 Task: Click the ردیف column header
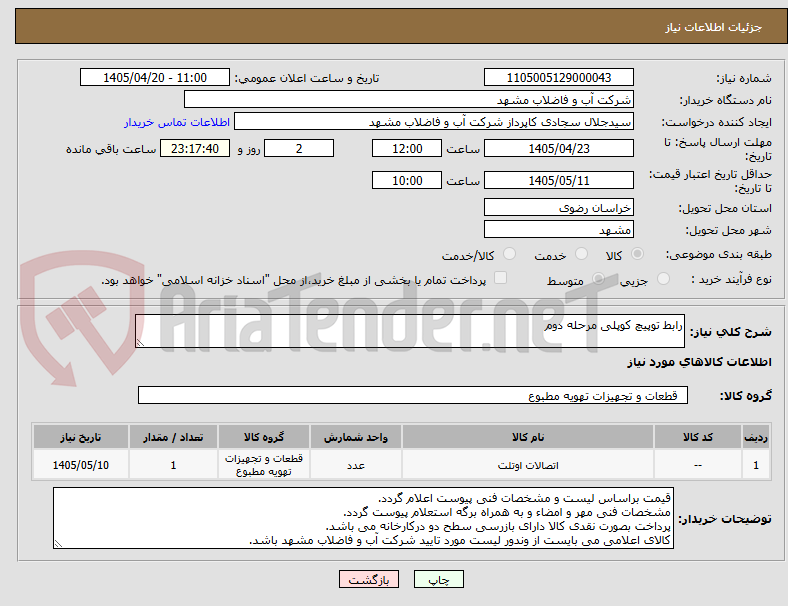click(755, 437)
